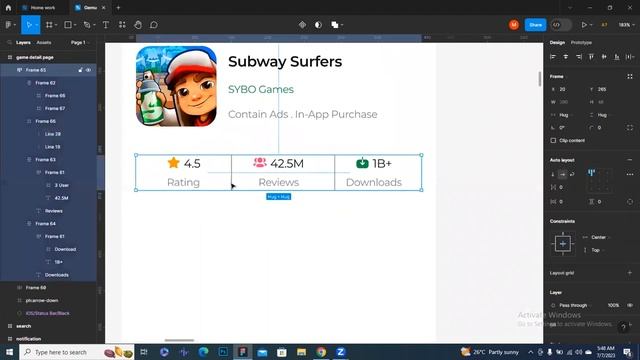
Task: Open the Resources tool
Action: tap(122, 25)
